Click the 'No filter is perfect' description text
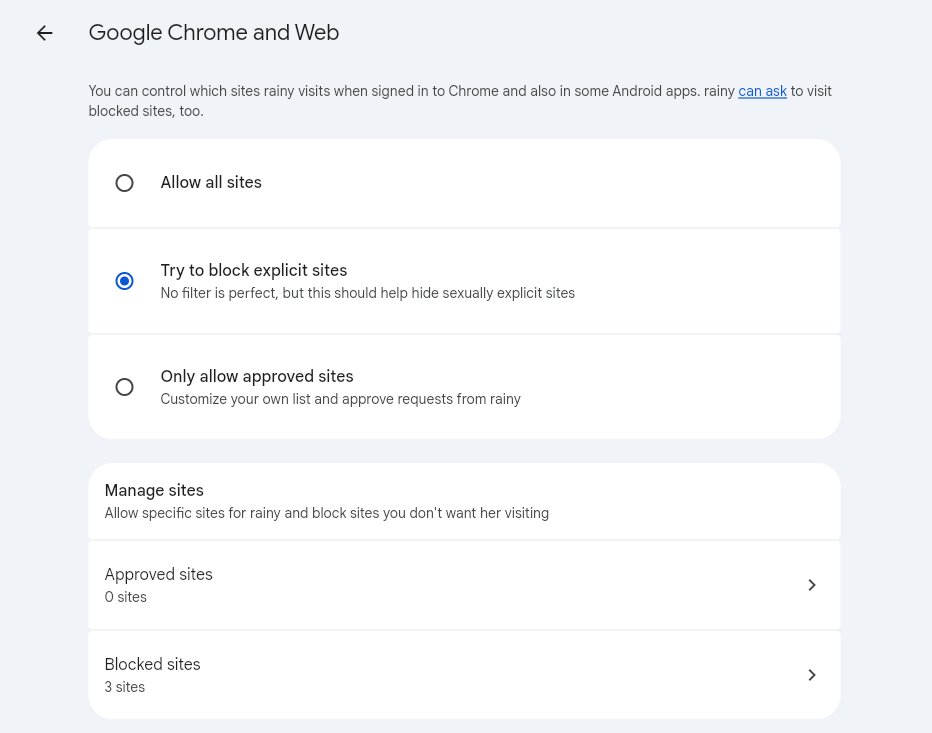Screen dimensions: 932x733 point(367,293)
